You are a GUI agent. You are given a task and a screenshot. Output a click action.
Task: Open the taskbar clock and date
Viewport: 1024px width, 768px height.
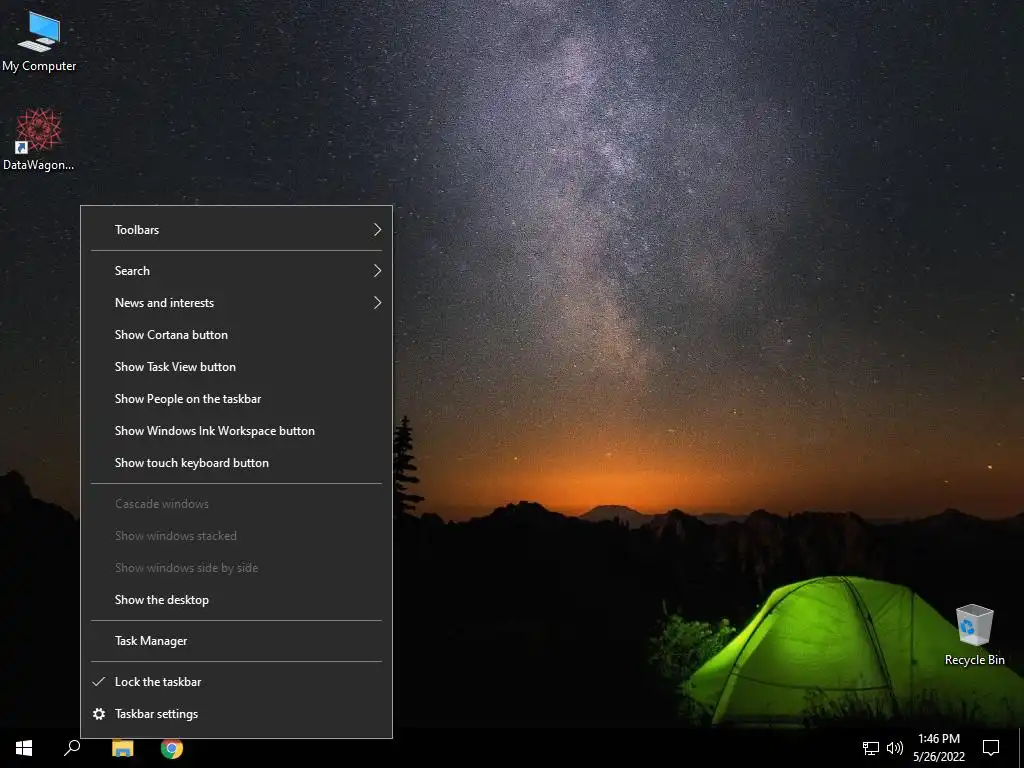938,748
